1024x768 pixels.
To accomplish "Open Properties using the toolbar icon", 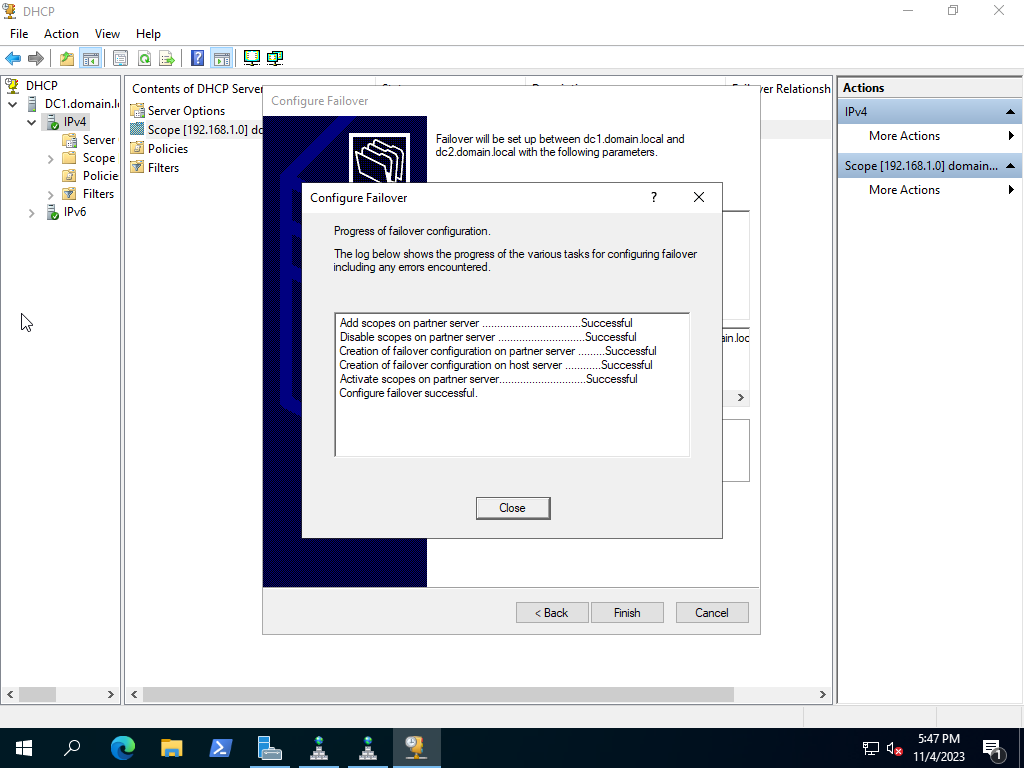I will pyautogui.click(x=120, y=58).
